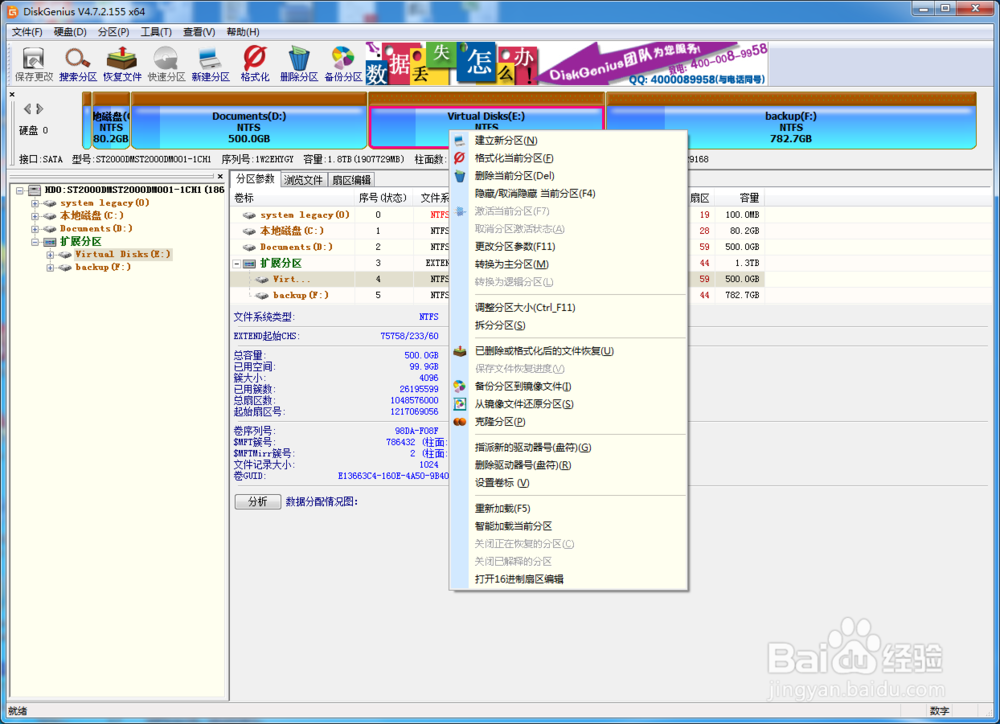Open the 硬盘(D) menu
This screenshot has height=724, width=1000.
click(70, 32)
